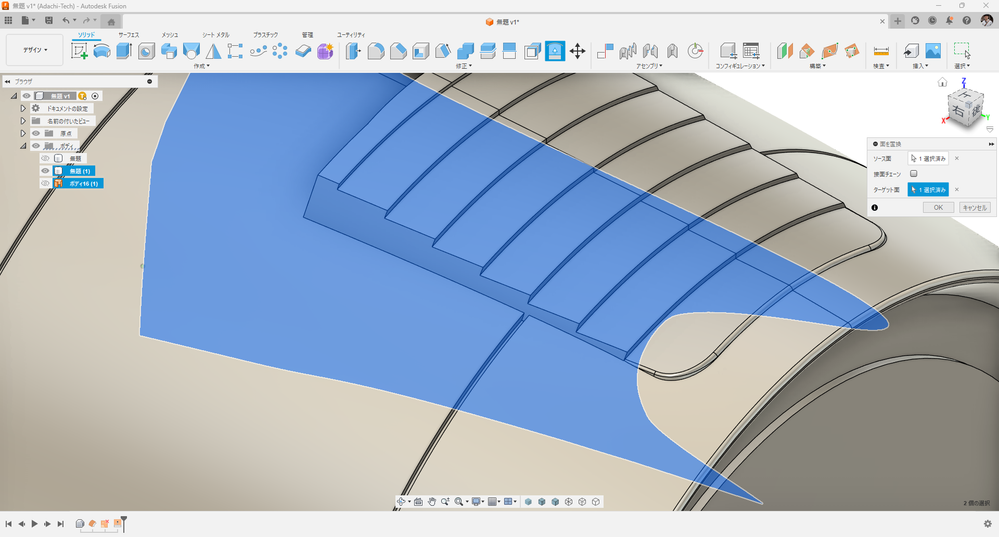Hide the 無題 (1) body

click(x=45, y=171)
